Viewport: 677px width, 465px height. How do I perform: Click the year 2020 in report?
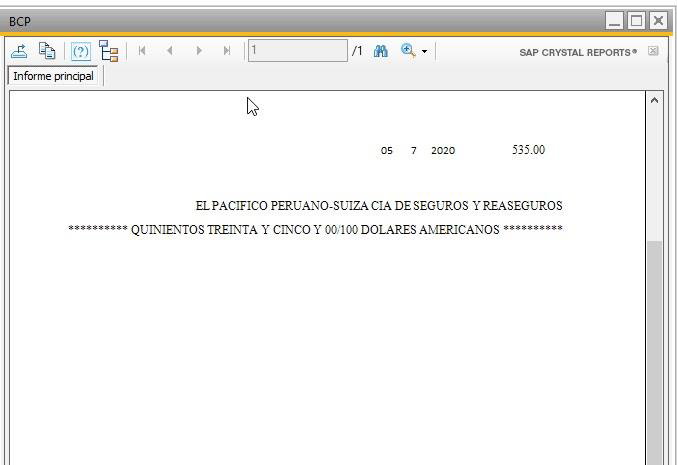[x=443, y=151]
